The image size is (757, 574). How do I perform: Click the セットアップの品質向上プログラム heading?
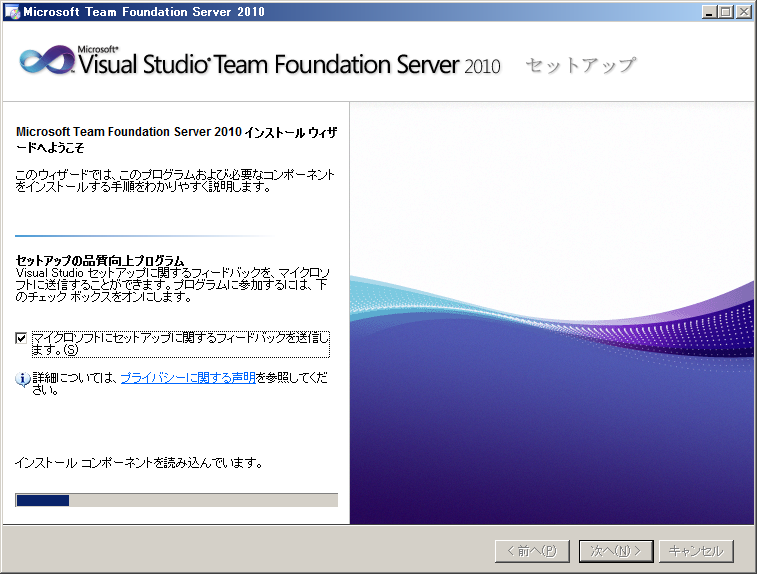100,261
